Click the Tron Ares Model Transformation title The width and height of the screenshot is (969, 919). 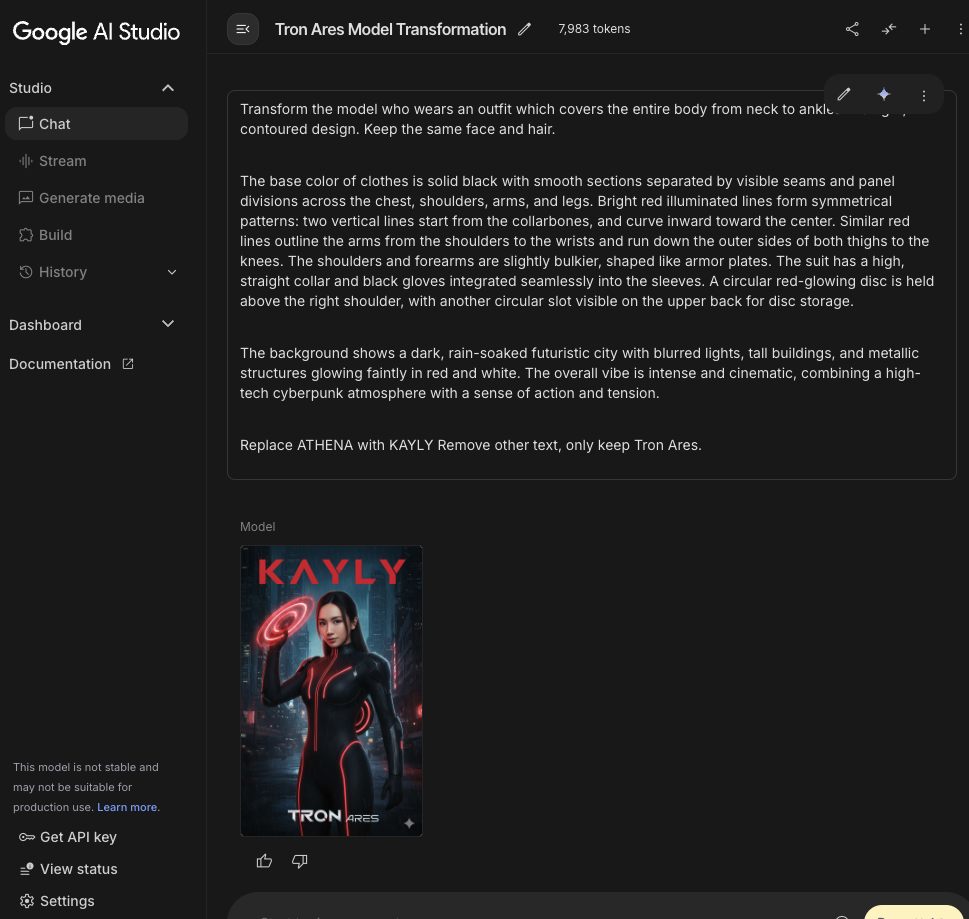coord(391,29)
